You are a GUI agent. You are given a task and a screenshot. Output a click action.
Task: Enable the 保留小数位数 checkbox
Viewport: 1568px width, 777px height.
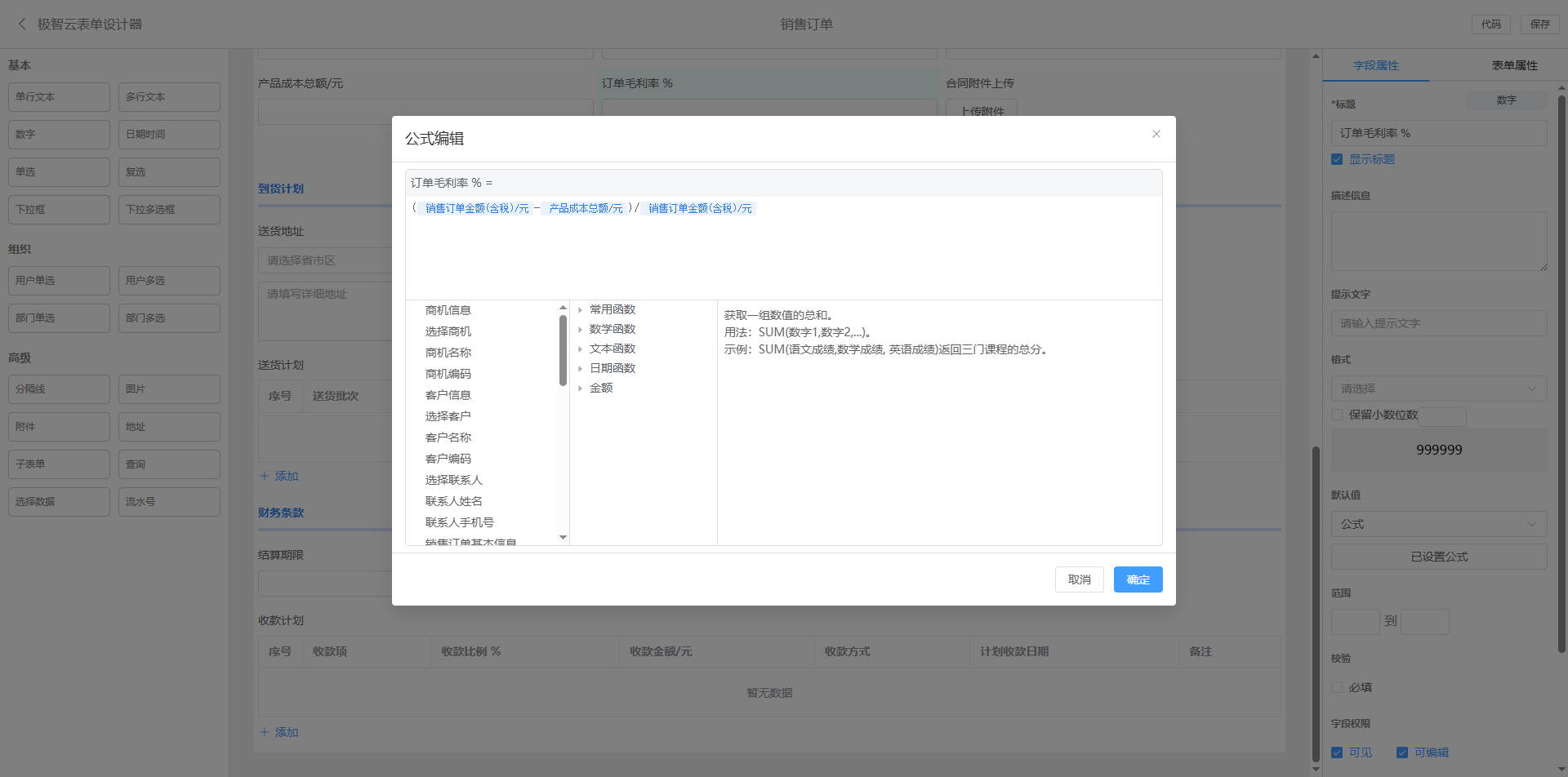point(1337,415)
